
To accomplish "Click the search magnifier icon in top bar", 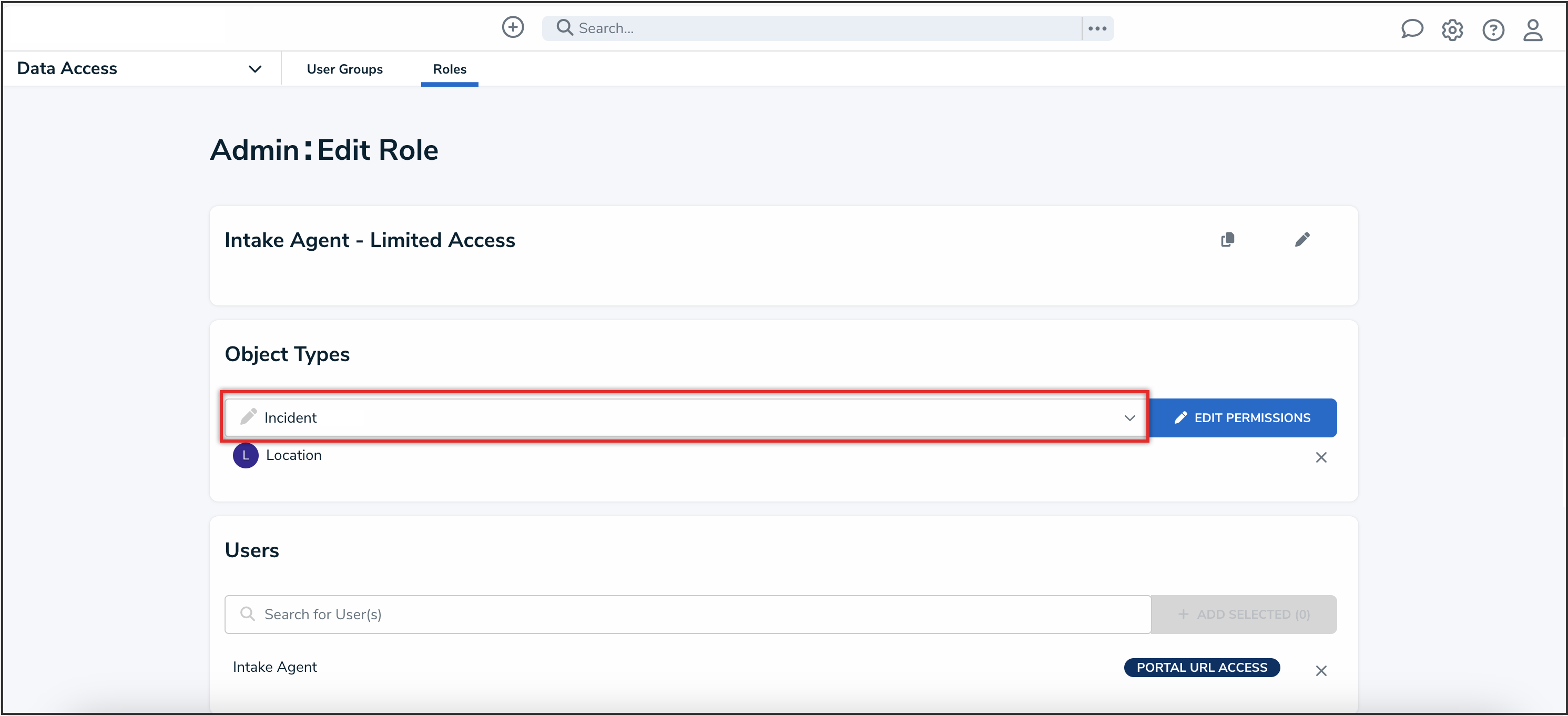I will tap(564, 28).
